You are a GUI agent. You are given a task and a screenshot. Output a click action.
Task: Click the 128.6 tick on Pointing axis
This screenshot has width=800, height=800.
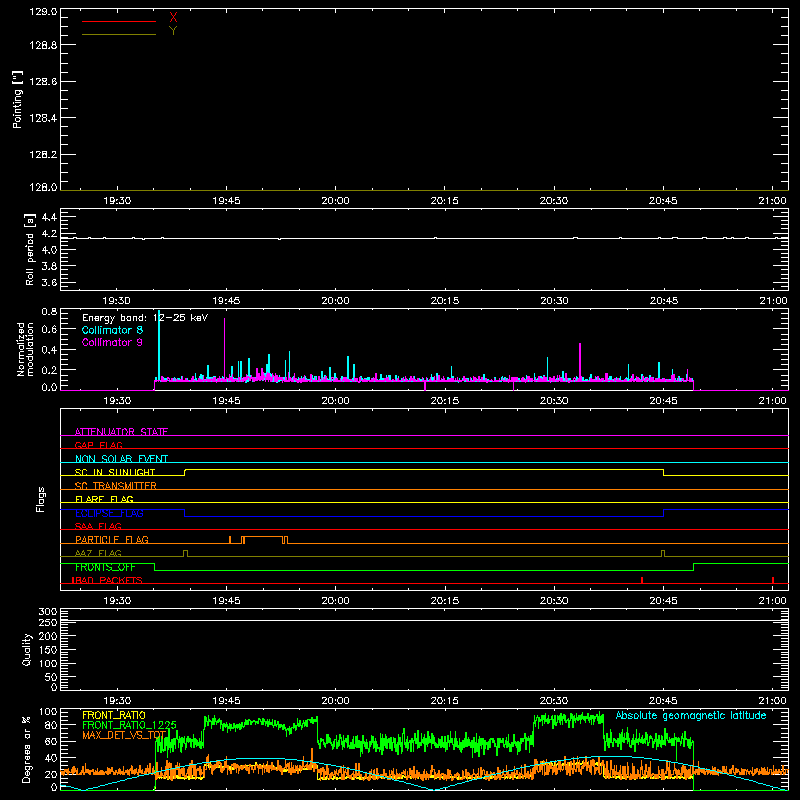pyautogui.click(x=43, y=81)
